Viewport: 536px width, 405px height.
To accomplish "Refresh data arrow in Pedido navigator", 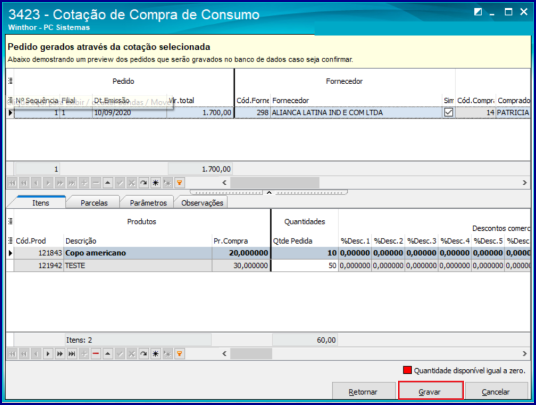I will tap(144, 183).
